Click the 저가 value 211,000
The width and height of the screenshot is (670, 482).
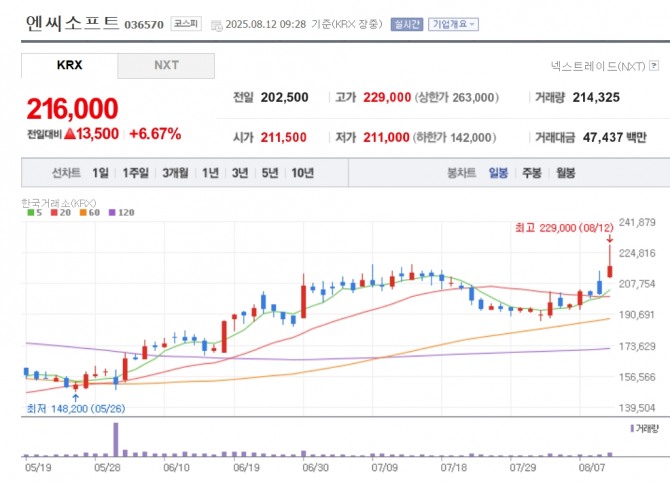[386, 138]
